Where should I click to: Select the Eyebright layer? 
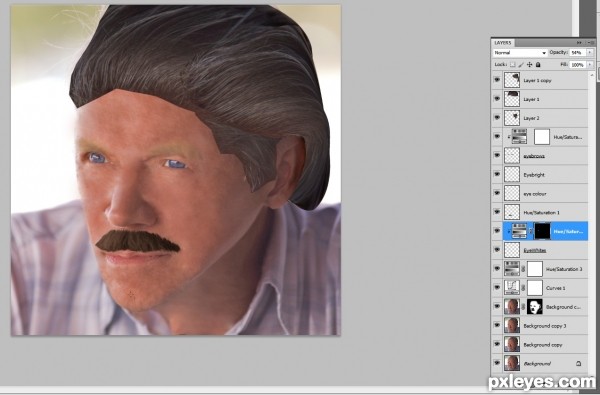[x=546, y=175]
